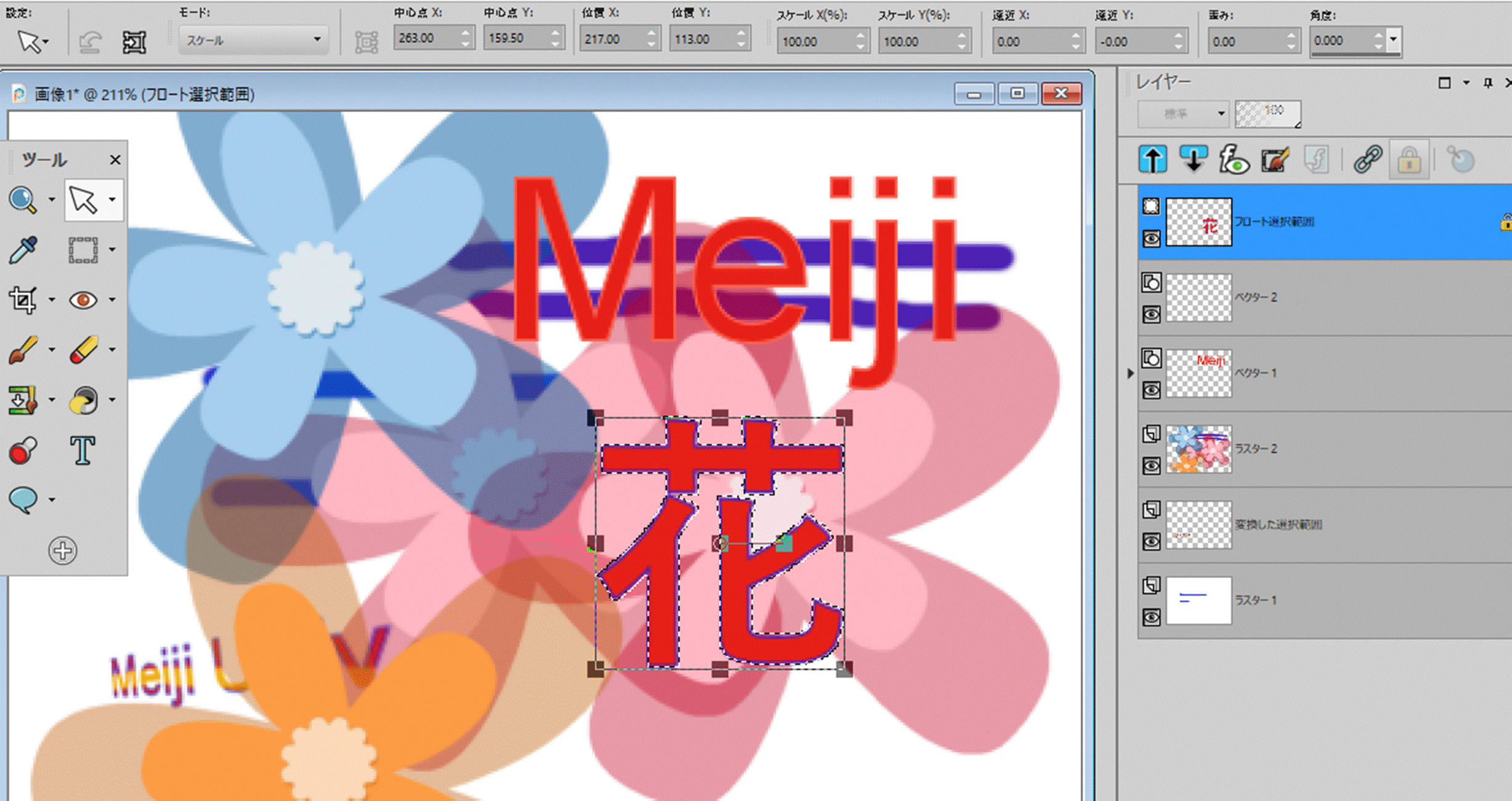Increase the スケール X(%) stepper
The width and height of the screenshot is (1512, 801).
click(860, 36)
